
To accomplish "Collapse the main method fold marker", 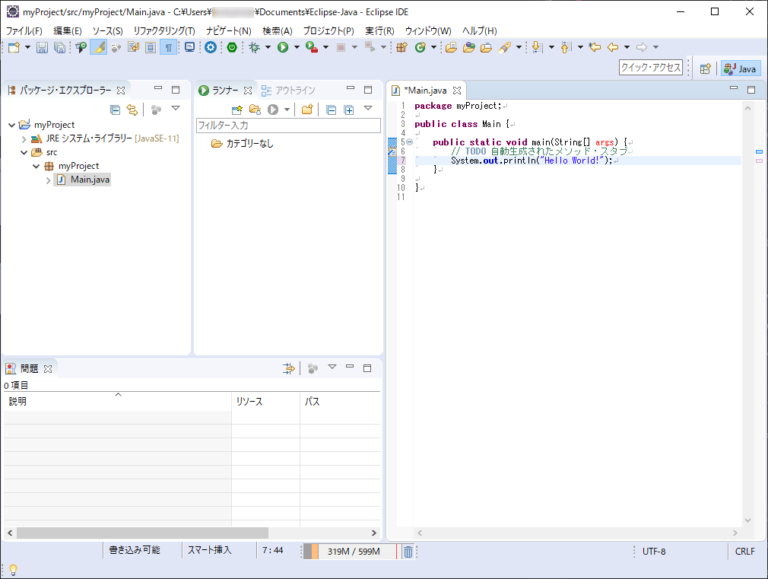I will [x=409, y=142].
